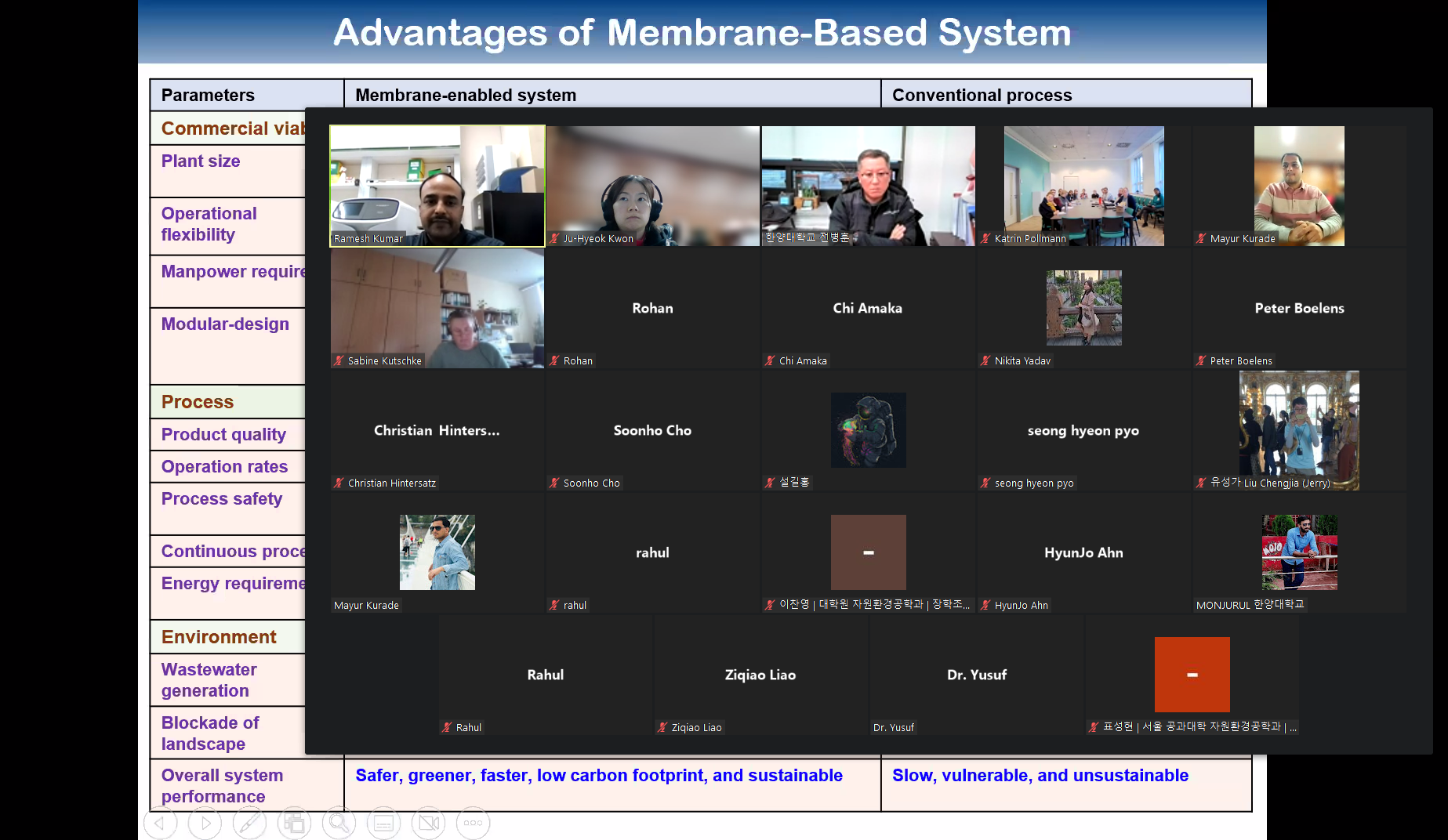This screenshot has width=1448, height=840.
Task: Go to the previous slide arrow
Action: [160, 823]
